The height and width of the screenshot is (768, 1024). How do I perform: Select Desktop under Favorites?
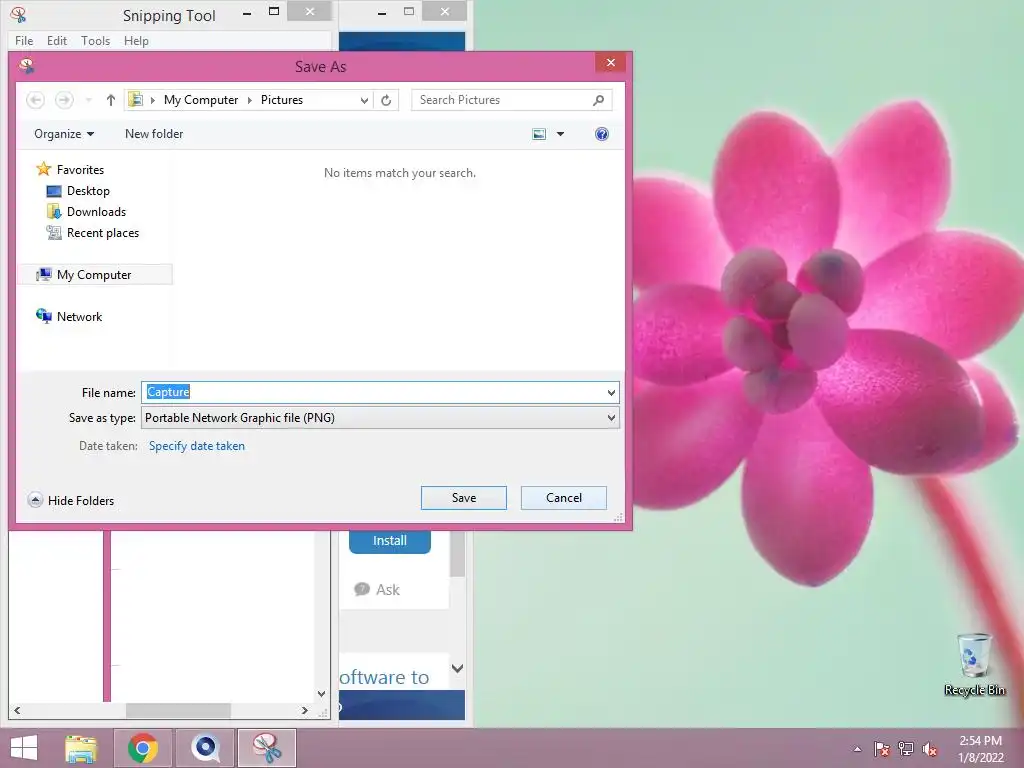tap(78, 191)
